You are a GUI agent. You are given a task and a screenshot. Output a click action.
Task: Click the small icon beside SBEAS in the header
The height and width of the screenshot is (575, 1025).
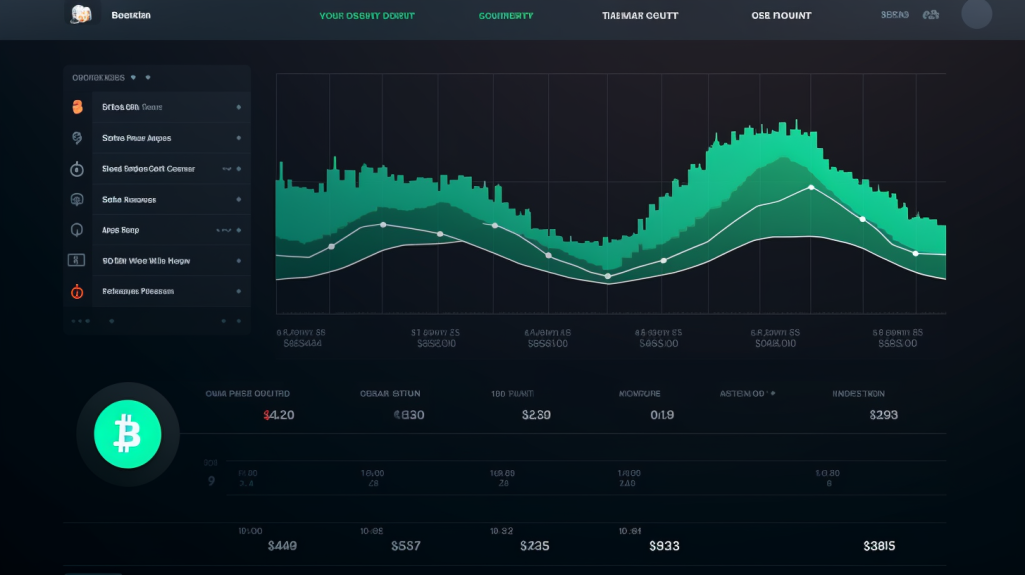(931, 15)
